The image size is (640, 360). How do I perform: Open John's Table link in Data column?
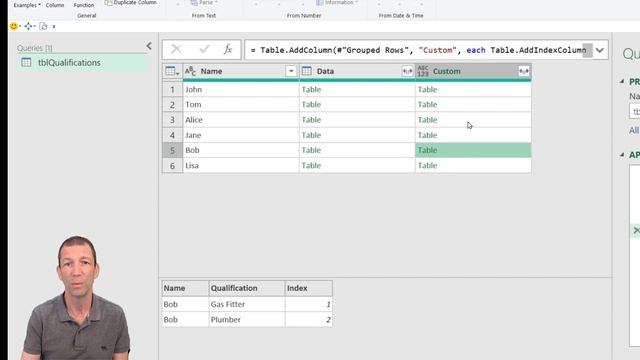point(311,89)
